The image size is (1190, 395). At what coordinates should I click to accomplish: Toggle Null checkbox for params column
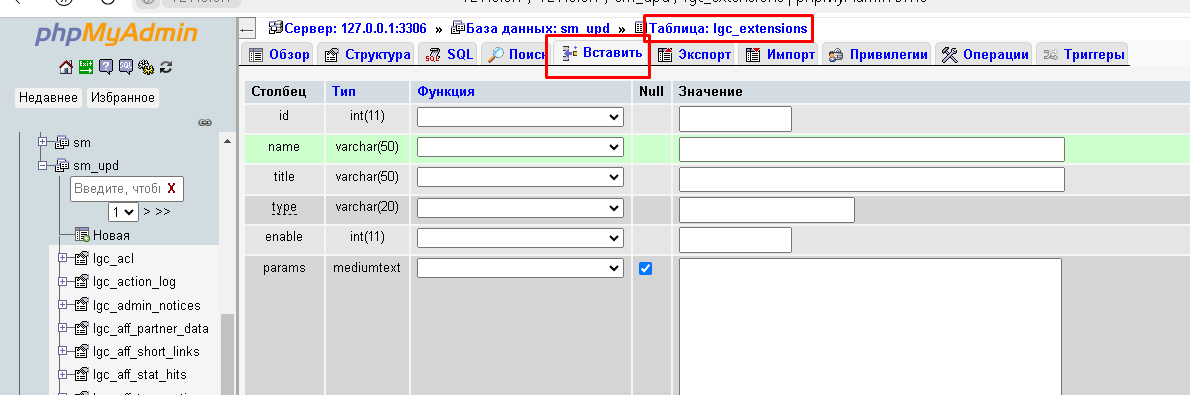coord(645,268)
